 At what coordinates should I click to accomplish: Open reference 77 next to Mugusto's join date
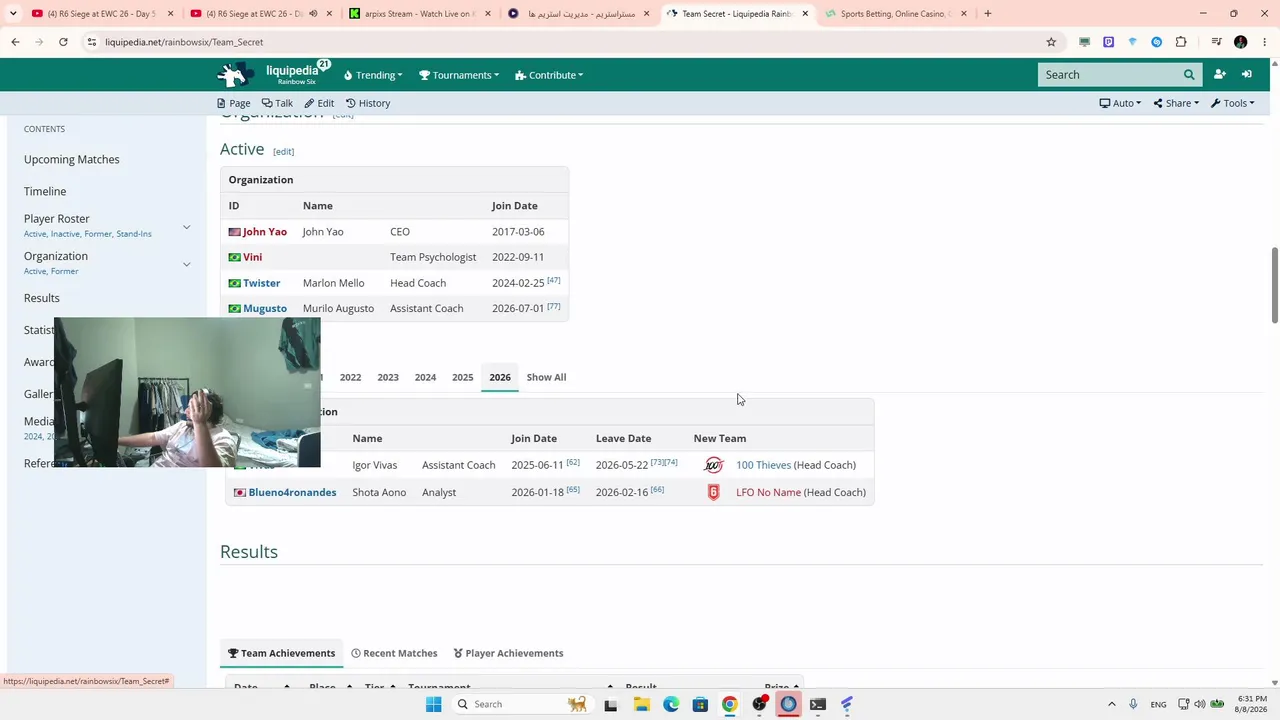pyautogui.click(x=554, y=306)
